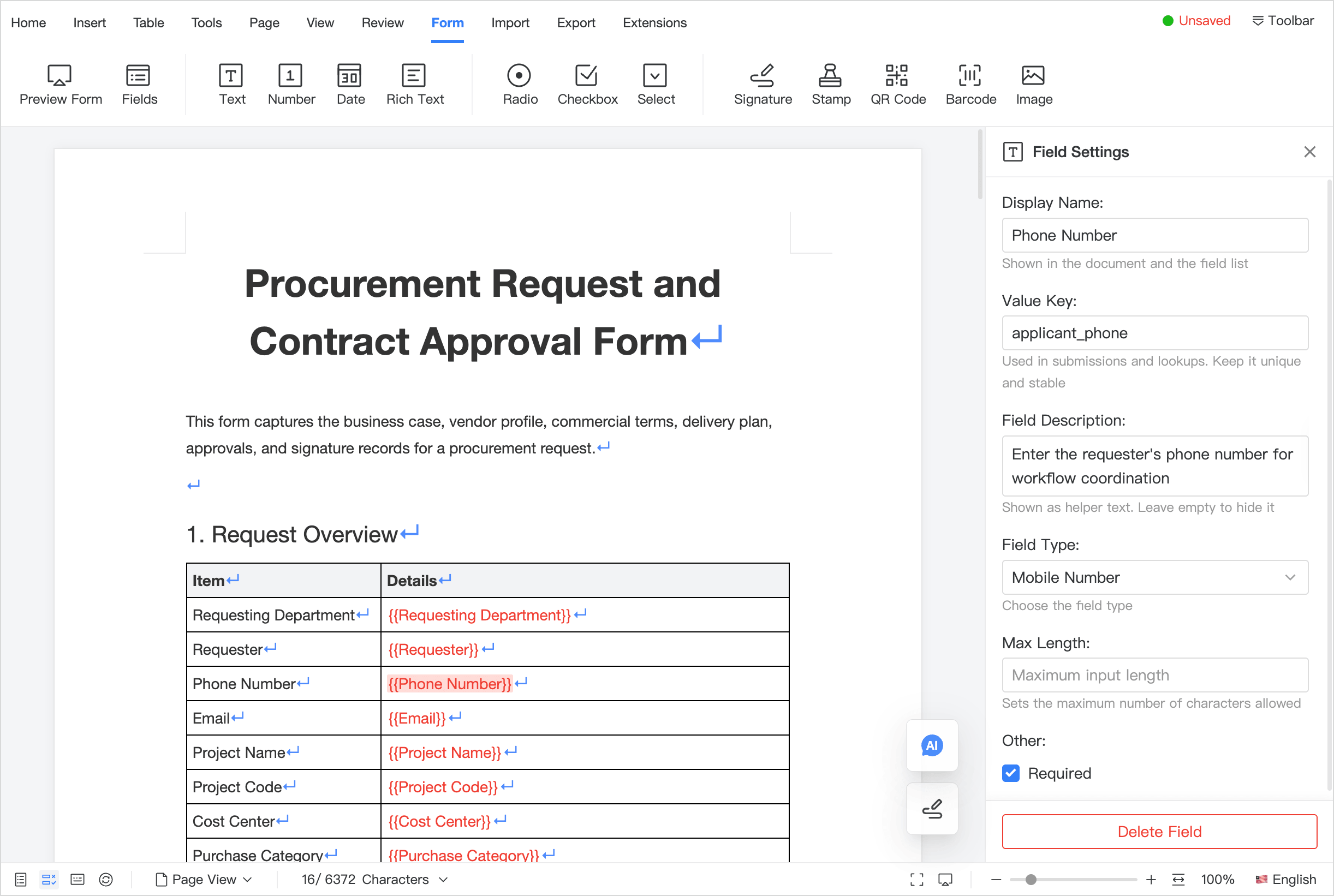1334x896 pixels.
Task: Click the presentation screen icon in status bar
Action: [945, 879]
